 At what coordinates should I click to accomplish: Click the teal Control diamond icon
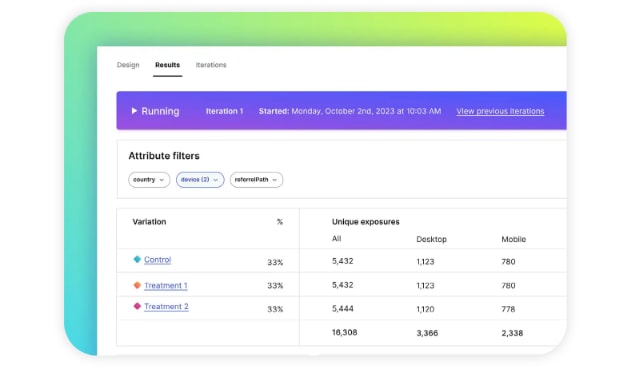point(137,259)
